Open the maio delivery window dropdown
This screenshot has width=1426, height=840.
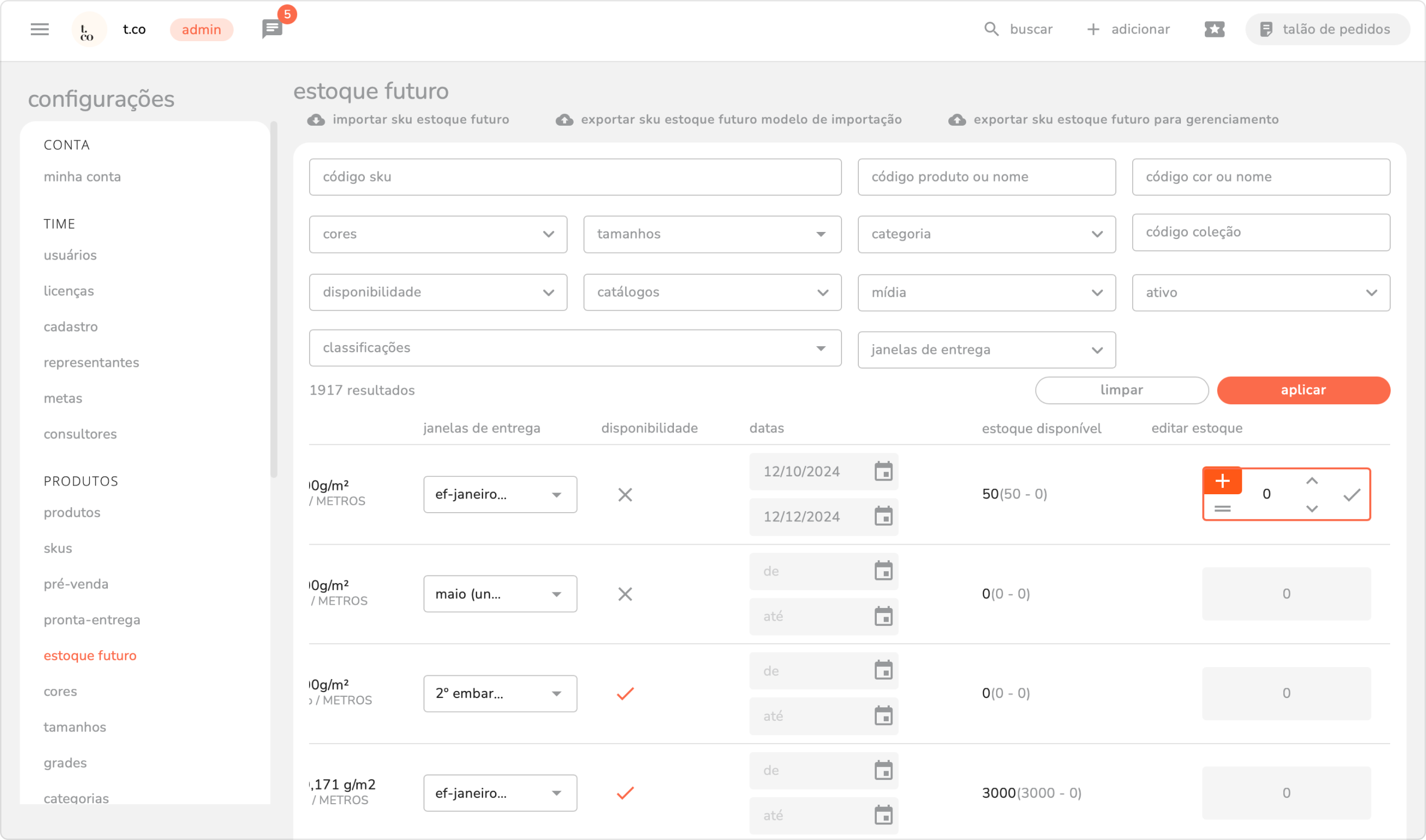click(x=499, y=595)
